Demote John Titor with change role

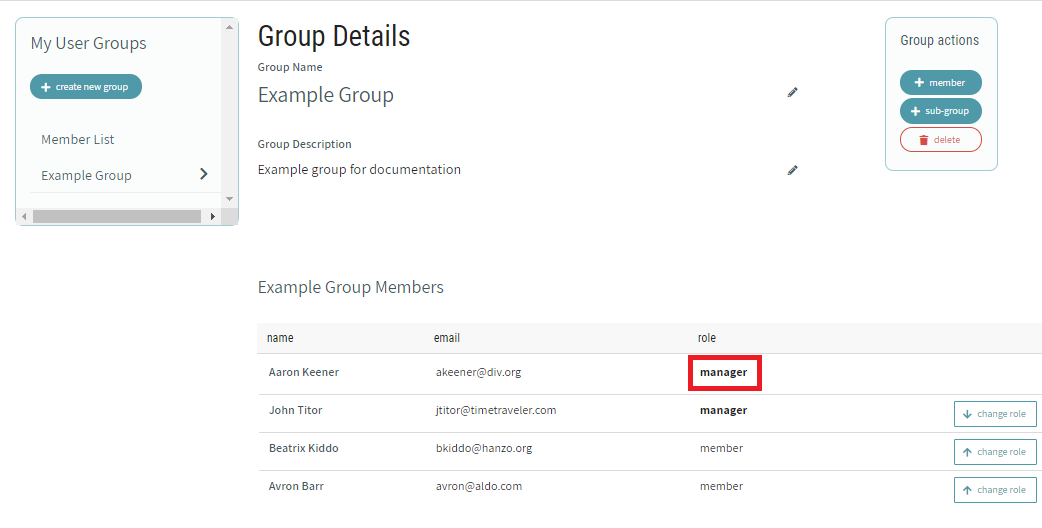pos(995,414)
